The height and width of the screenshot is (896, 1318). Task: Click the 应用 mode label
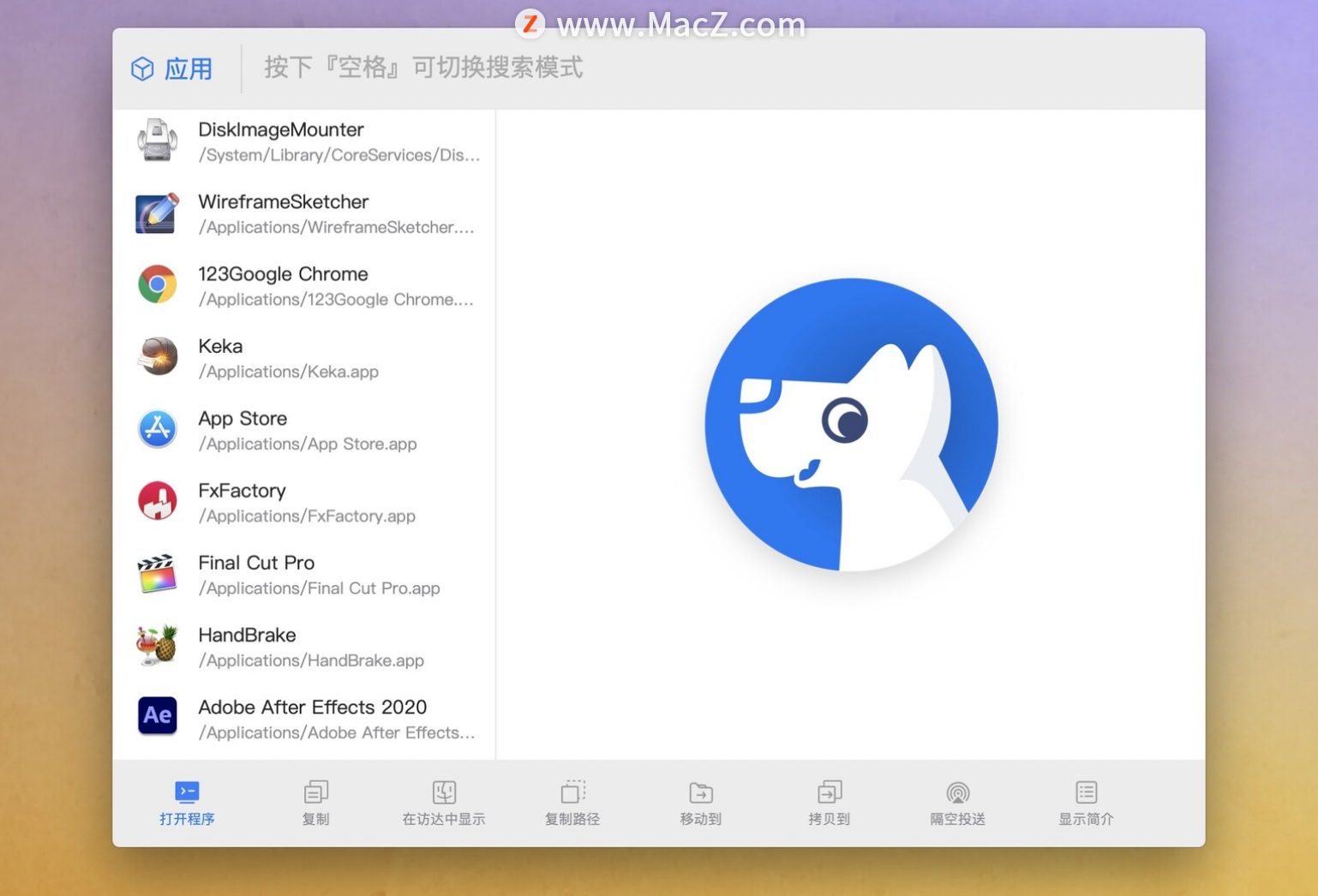[x=189, y=69]
